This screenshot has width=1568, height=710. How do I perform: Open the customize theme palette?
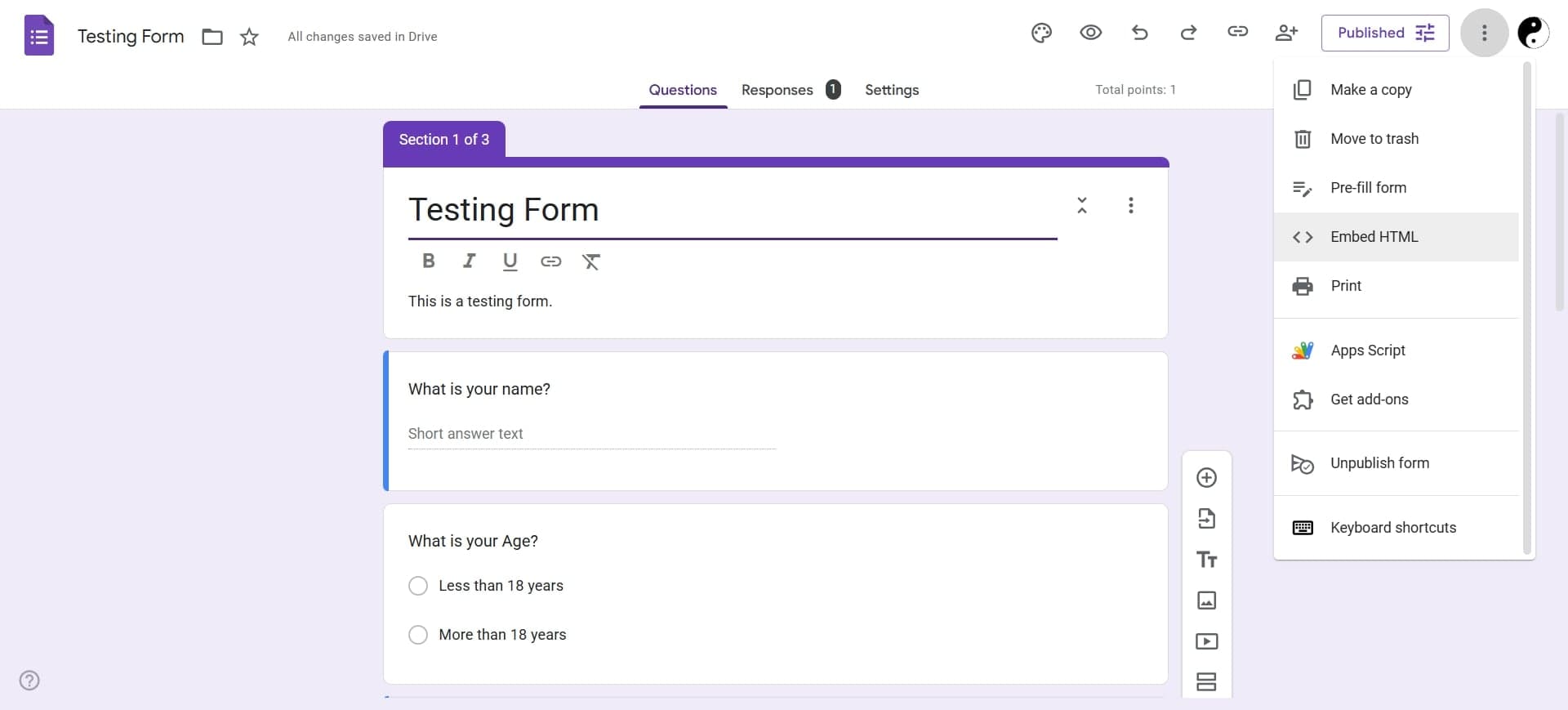[1041, 33]
